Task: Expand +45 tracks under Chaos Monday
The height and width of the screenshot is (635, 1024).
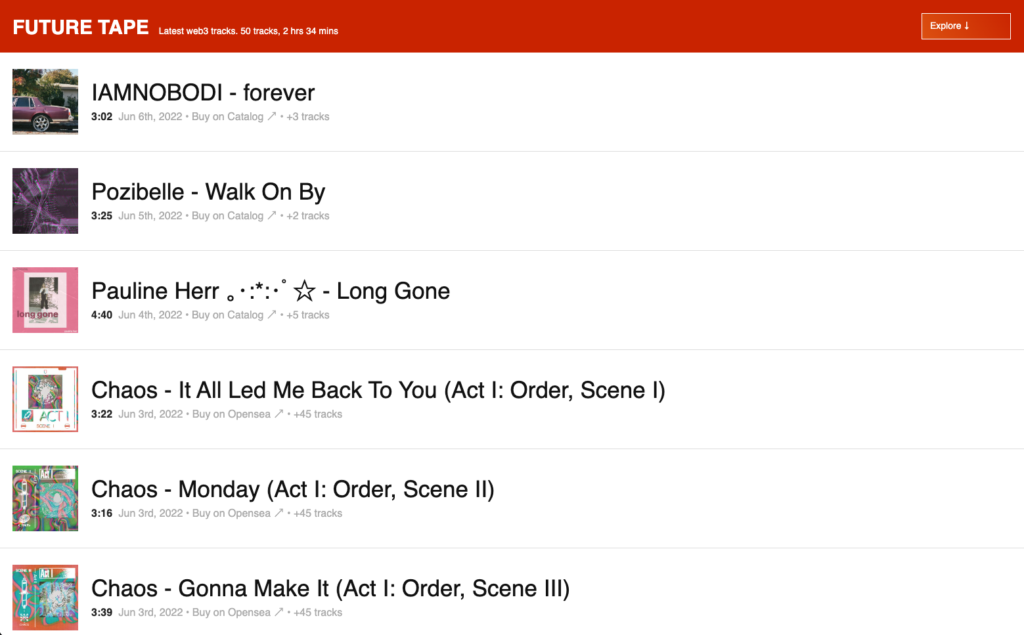Action: [x=318, y=513]
